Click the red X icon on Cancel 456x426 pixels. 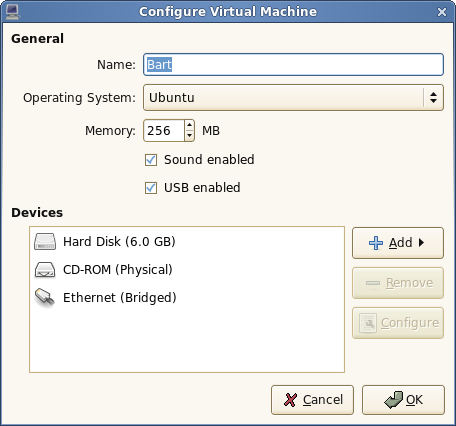[290, 400]
